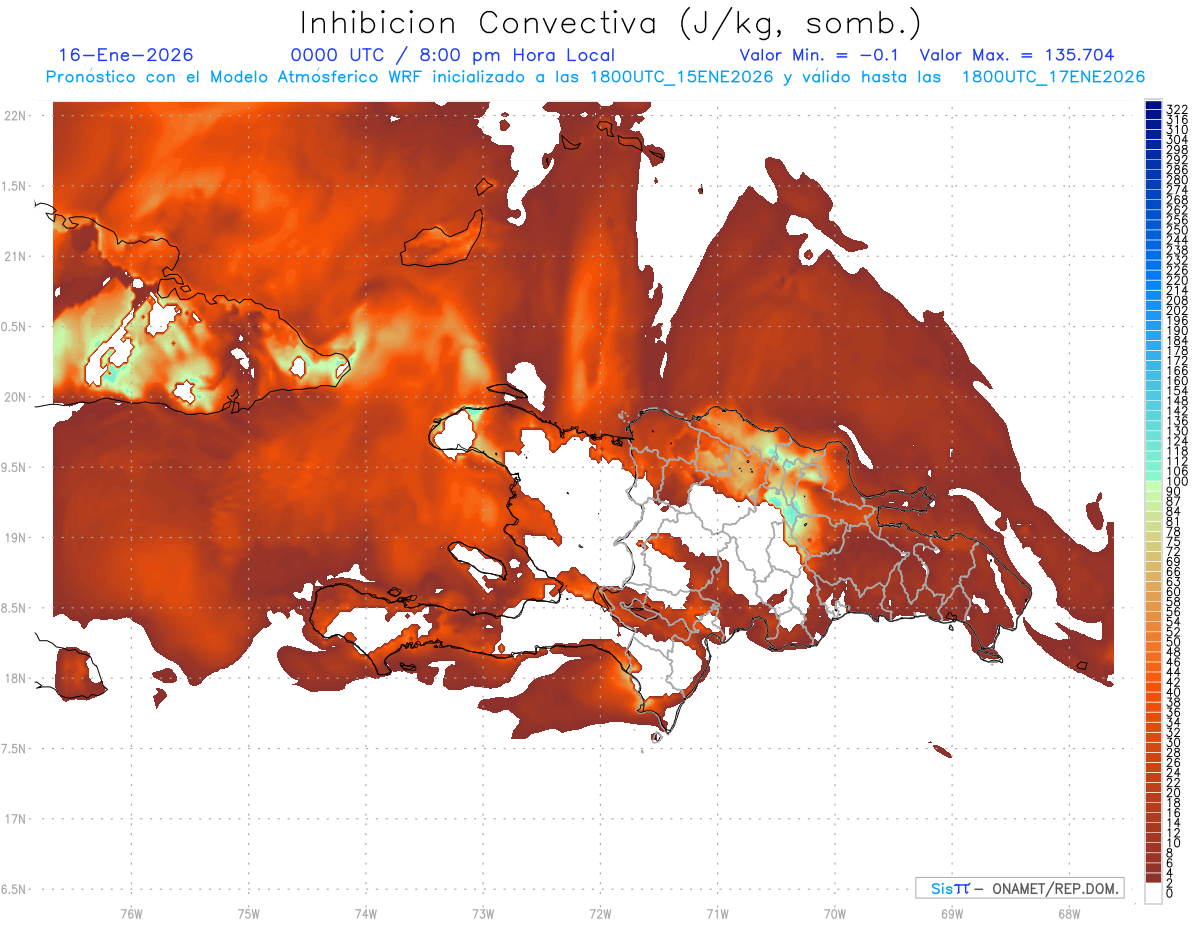Click the '1.5N' latitude label
This screenshot has width=1200, height=927.
click(x=15, y=186)
